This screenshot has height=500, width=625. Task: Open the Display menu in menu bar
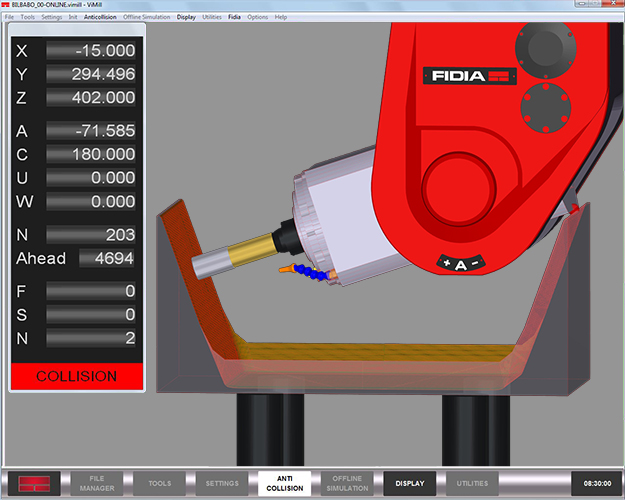coord(186,17)
